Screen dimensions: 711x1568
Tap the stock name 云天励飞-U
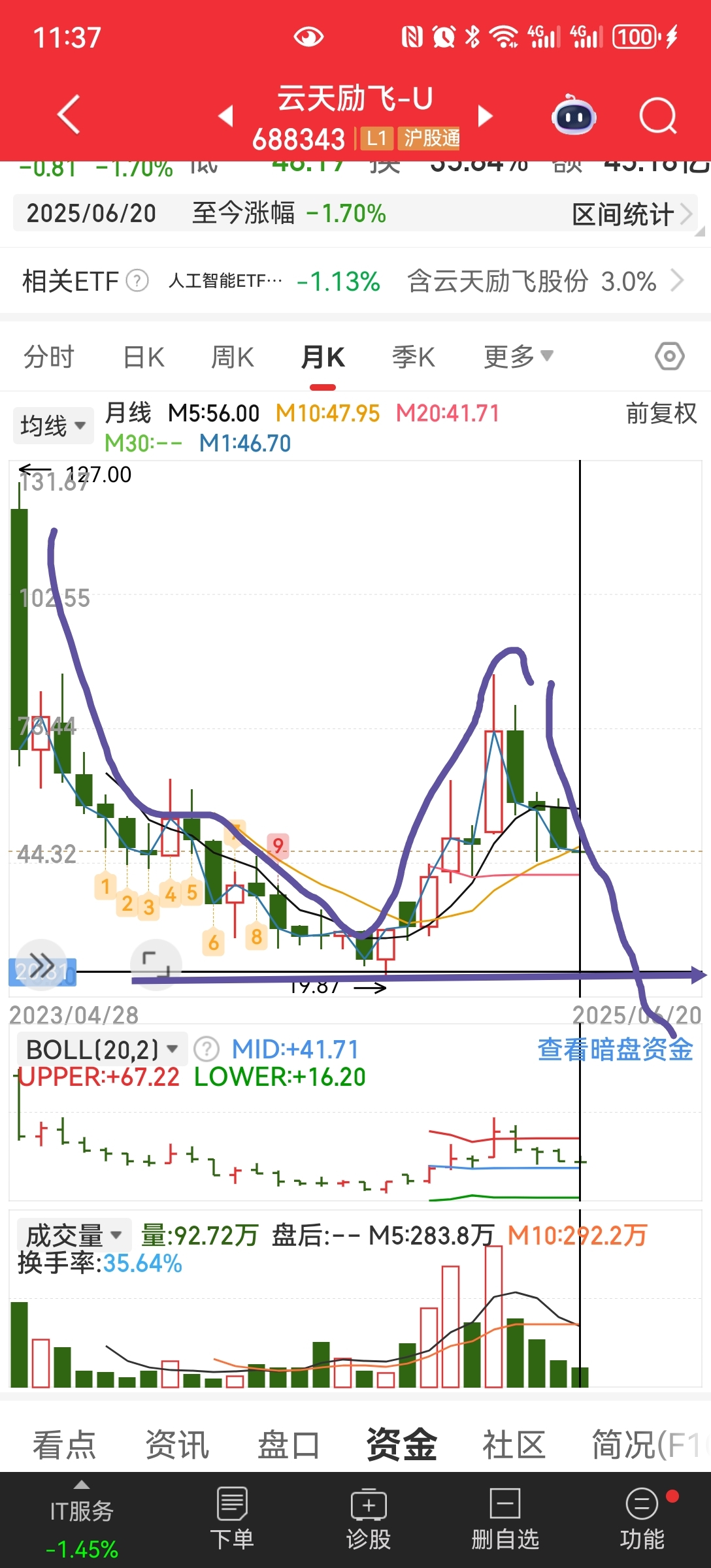pos(355,99)
